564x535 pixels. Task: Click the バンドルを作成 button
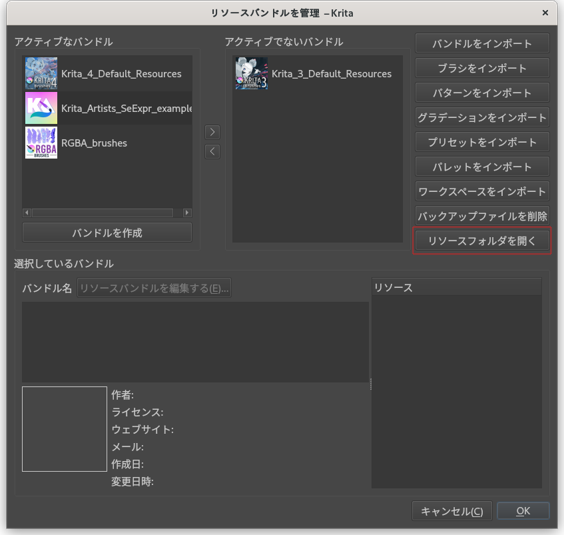[x=107, y=233]
